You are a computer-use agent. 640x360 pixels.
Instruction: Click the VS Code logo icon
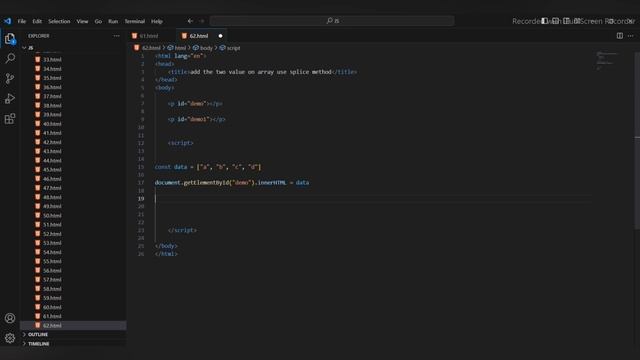coord(7,21)
